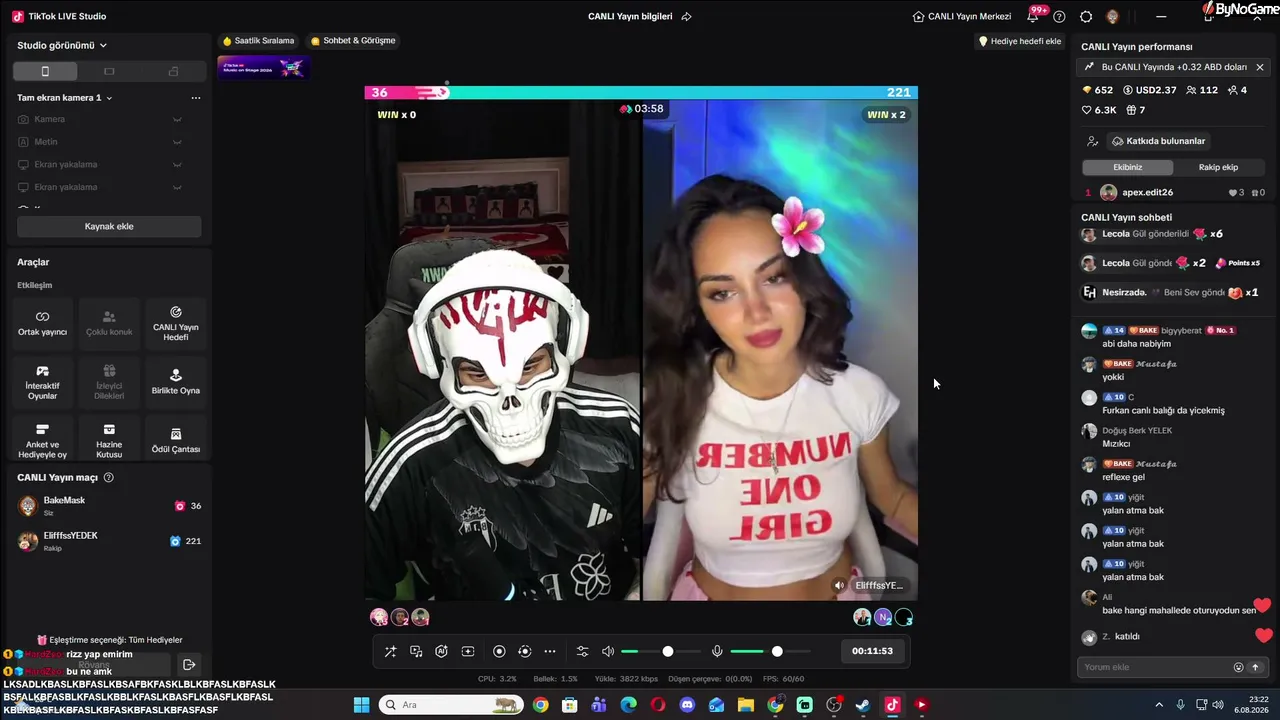Click the Yorum ekle comment field

(x=1156, y=667)
